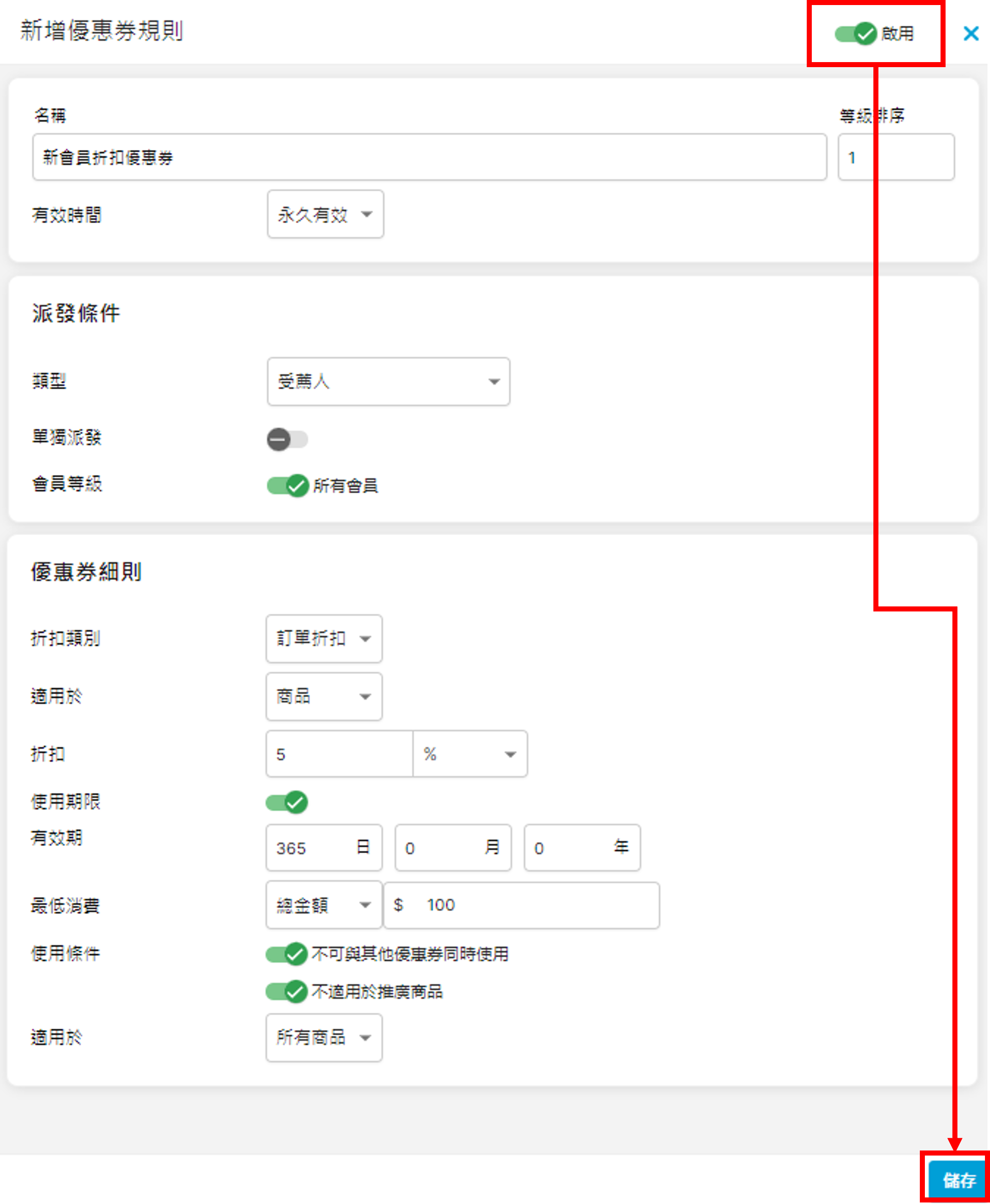Click the 等級排序 rank input field
Image resolution: width=990 pixels, height=1204 pixels.
895,158
